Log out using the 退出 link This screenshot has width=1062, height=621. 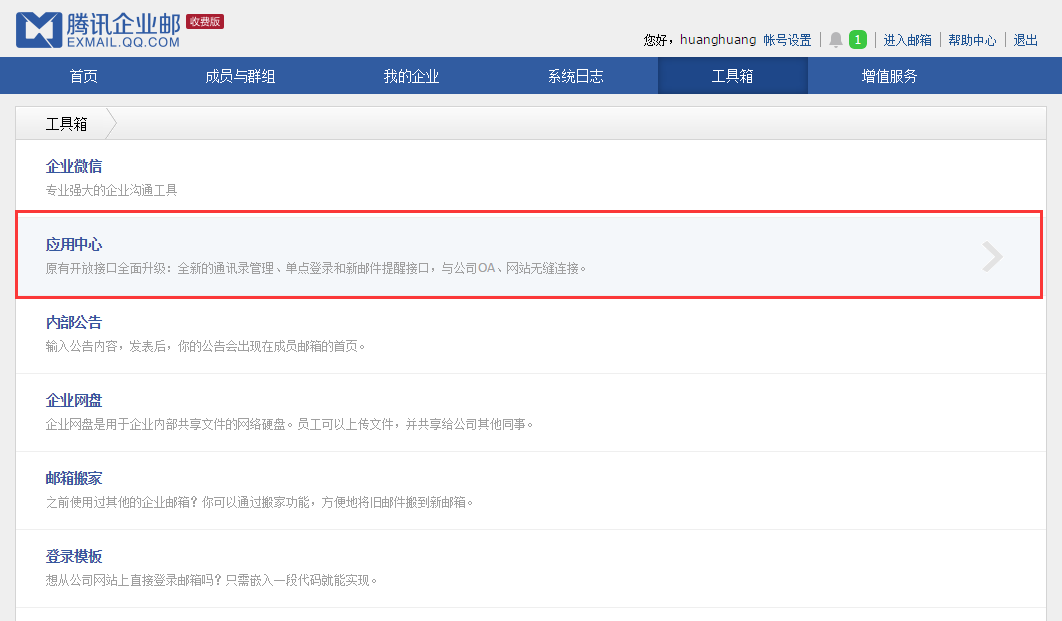coord(1025,40)
